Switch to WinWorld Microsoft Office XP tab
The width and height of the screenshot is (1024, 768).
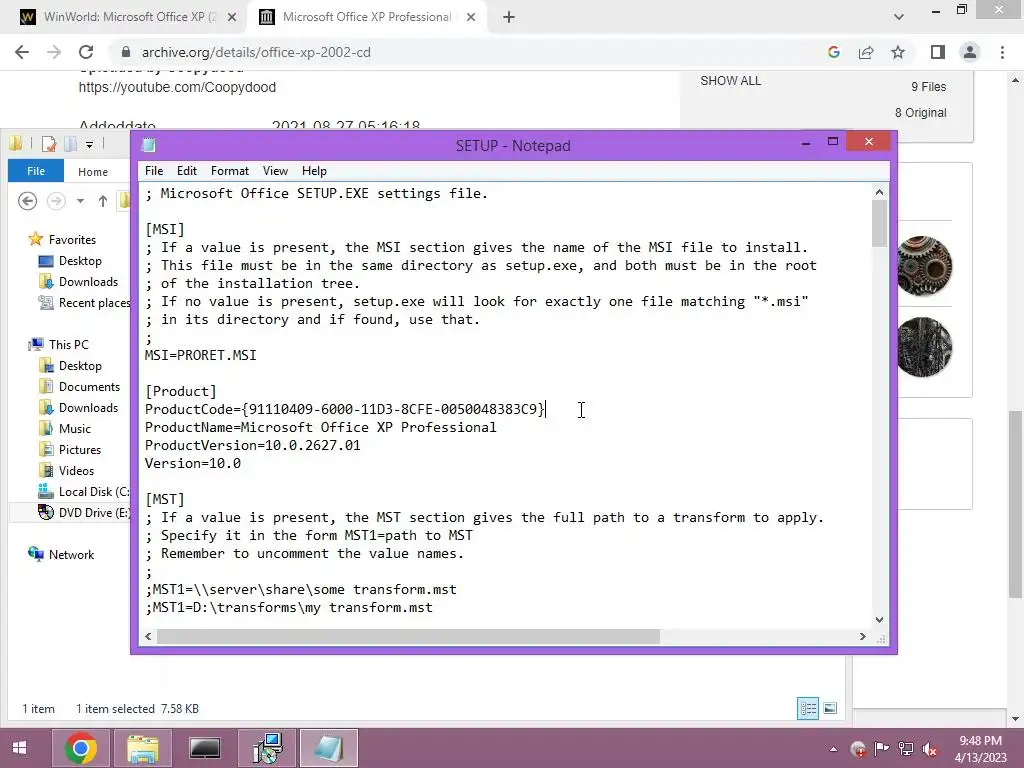tap(129, 17)
